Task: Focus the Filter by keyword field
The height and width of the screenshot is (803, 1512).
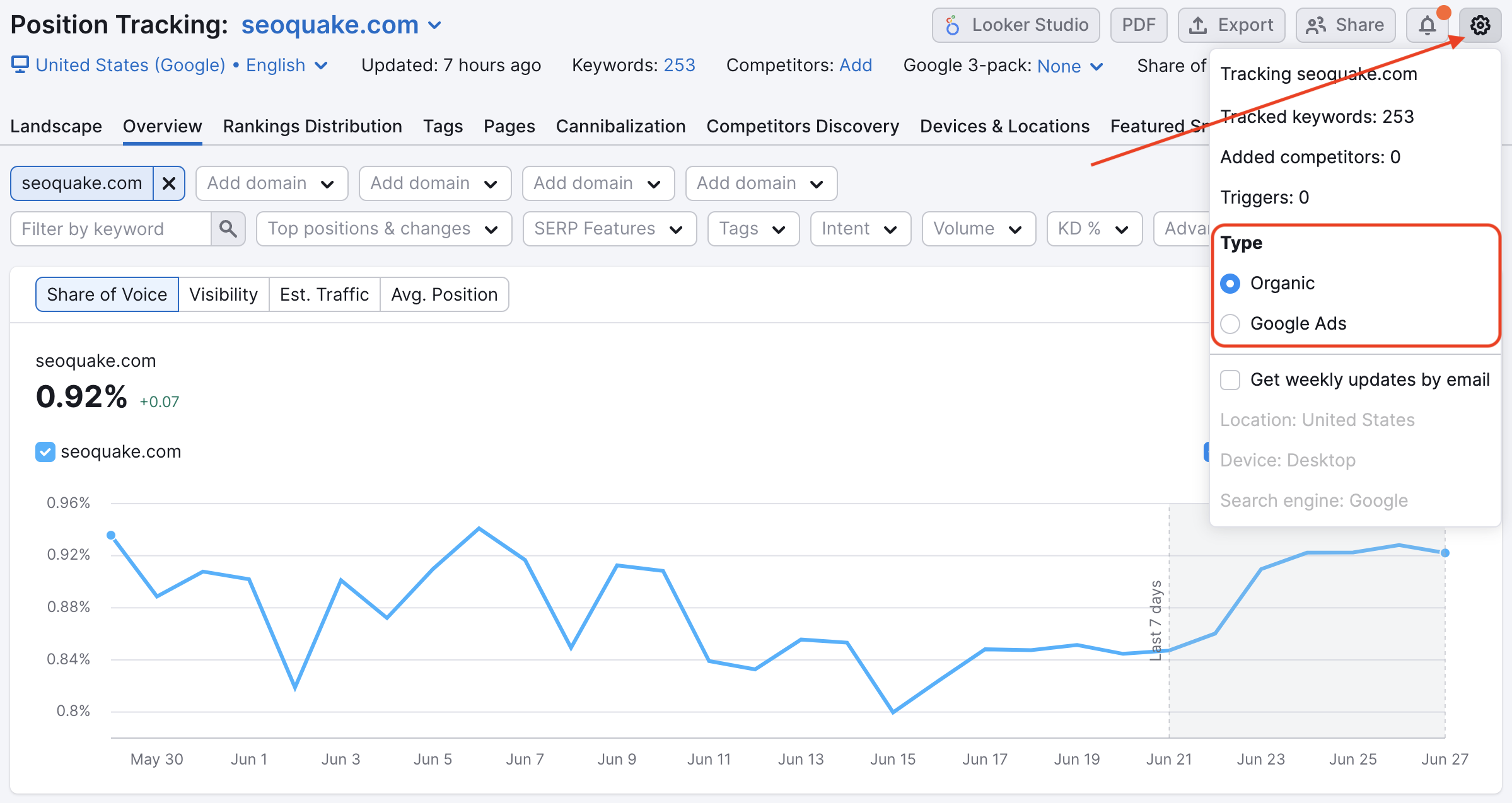Action: pos(111,229)
